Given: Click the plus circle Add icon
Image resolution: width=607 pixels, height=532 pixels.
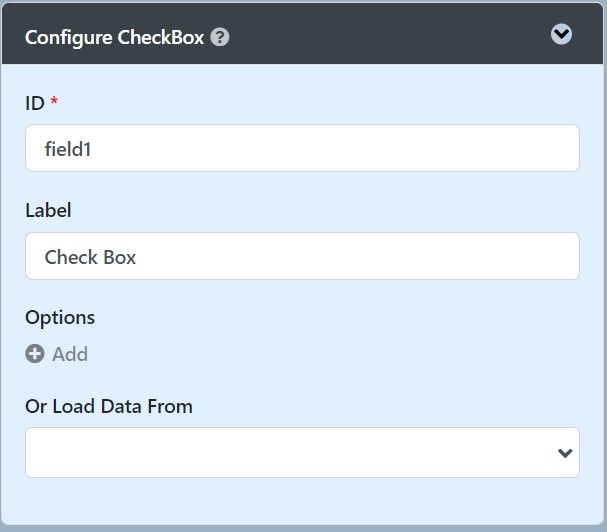Looking at the screenshot, I should pos(35,354).
